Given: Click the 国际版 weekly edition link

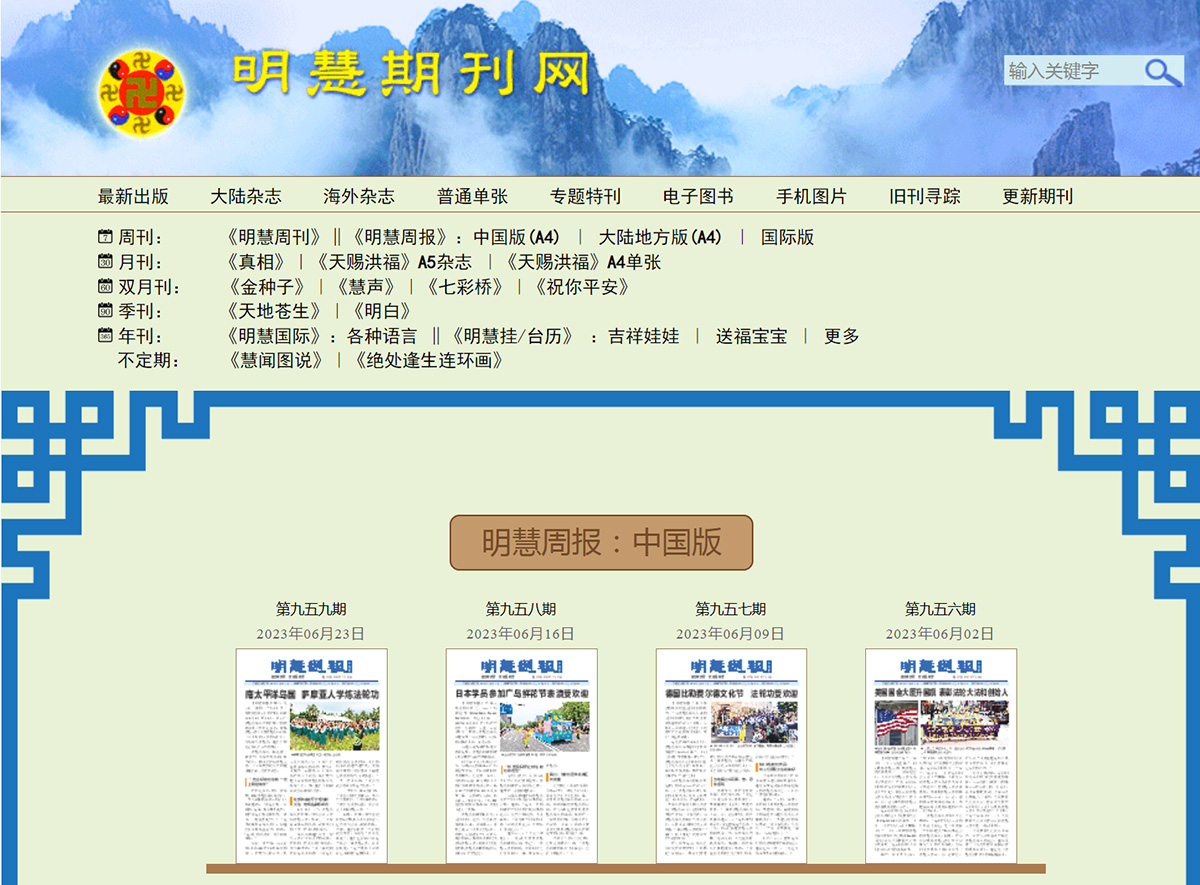Looking at the screenshot, I should [786, 237].
